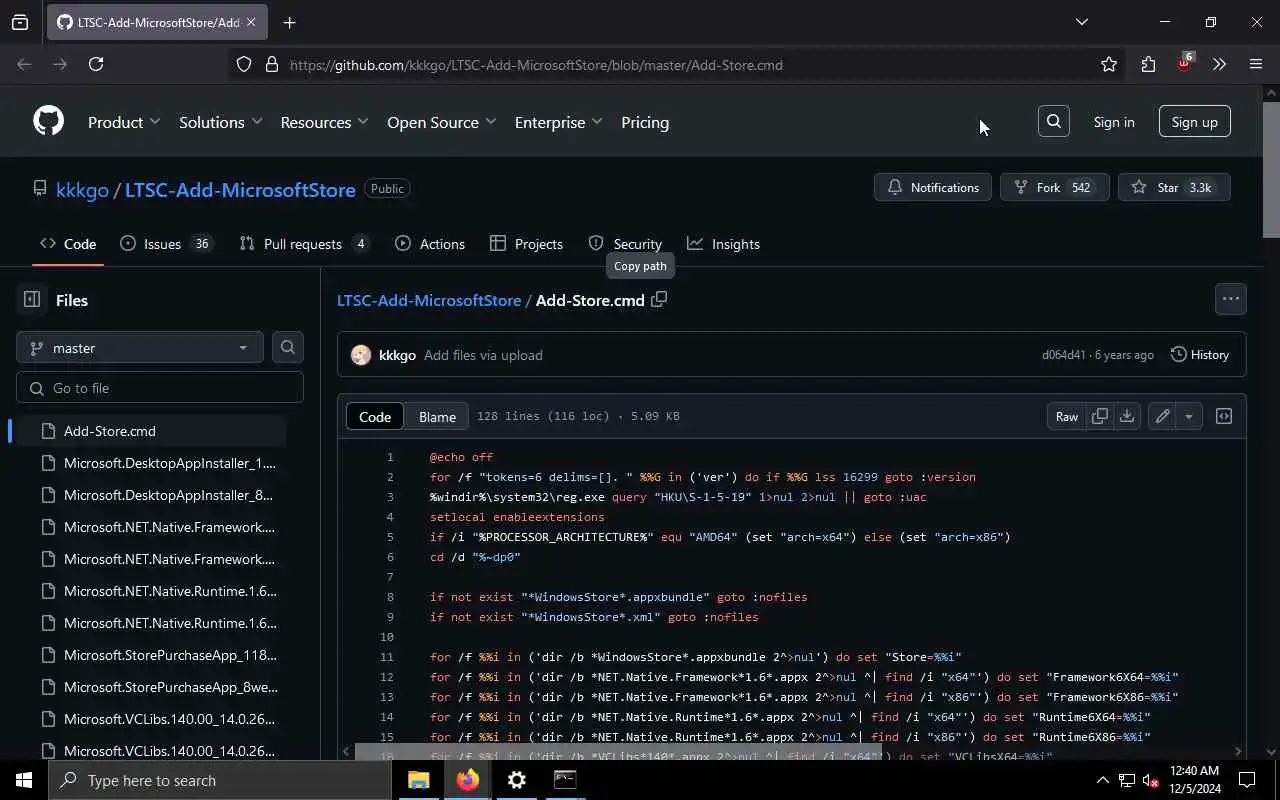Click the Windows taskbar search box
1280x800 pixels.
click(x=220, y=780)
